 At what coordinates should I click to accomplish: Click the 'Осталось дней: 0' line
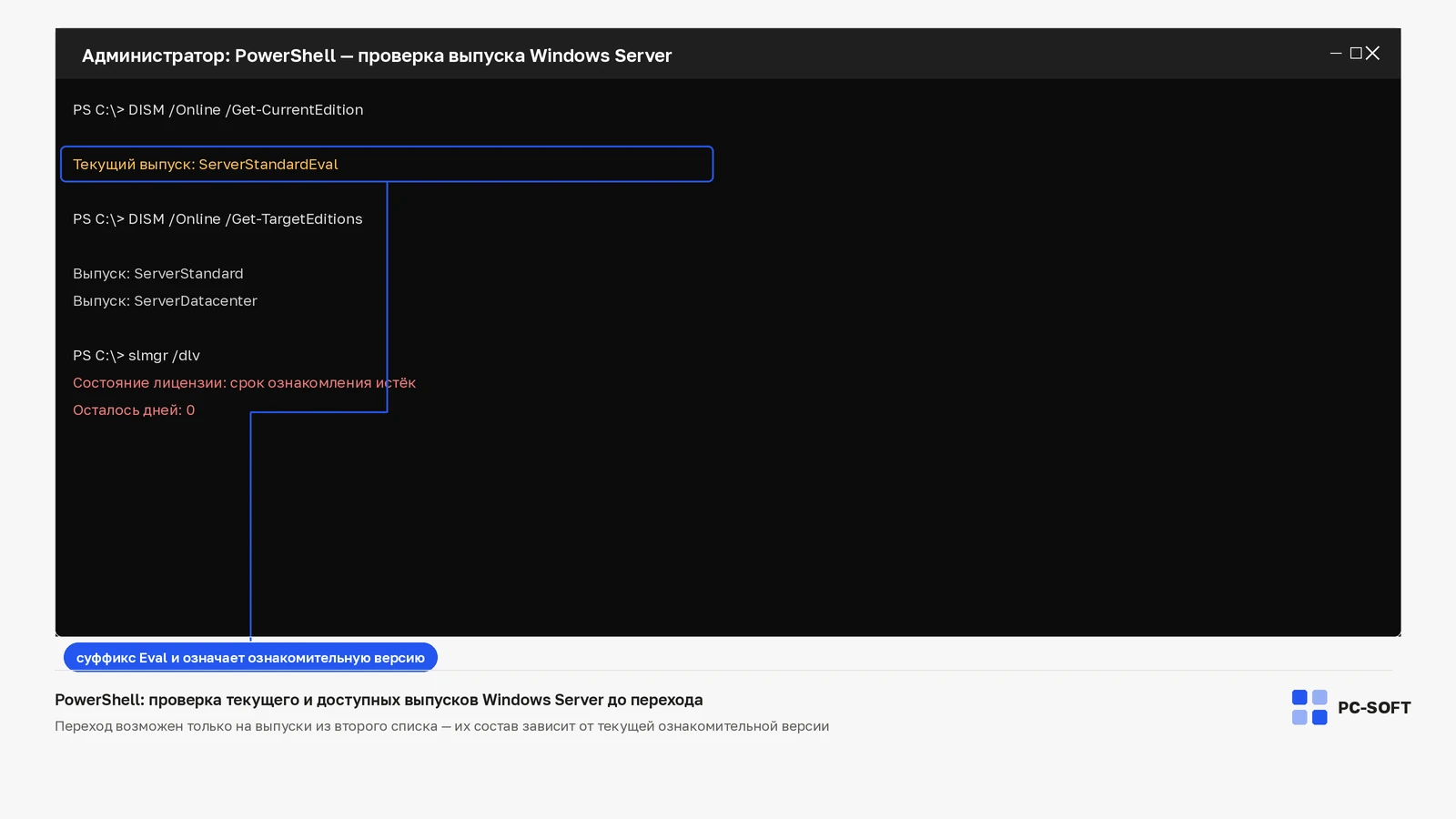(x=134, y=410)
